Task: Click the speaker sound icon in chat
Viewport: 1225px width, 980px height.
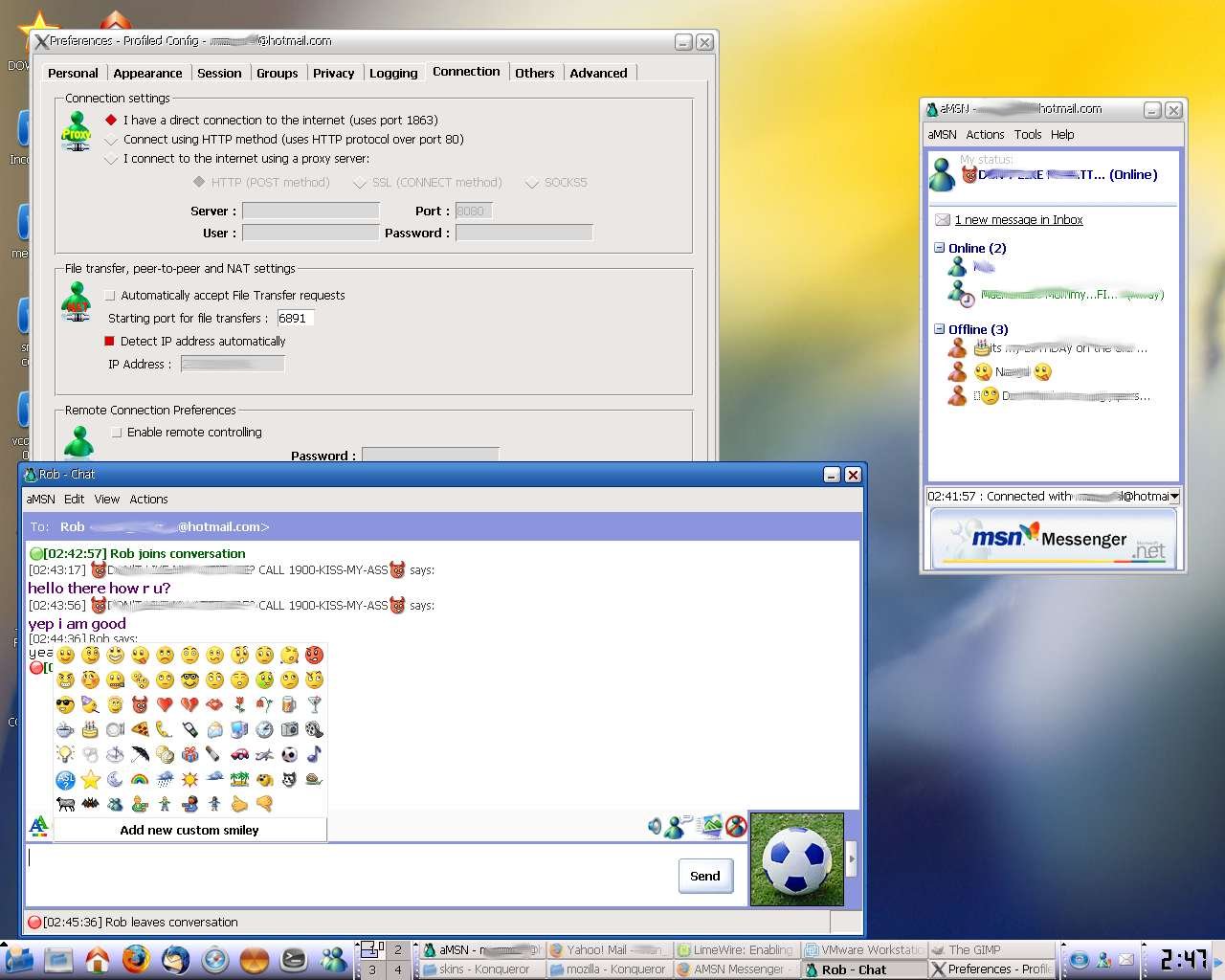Action: [655, 826]
